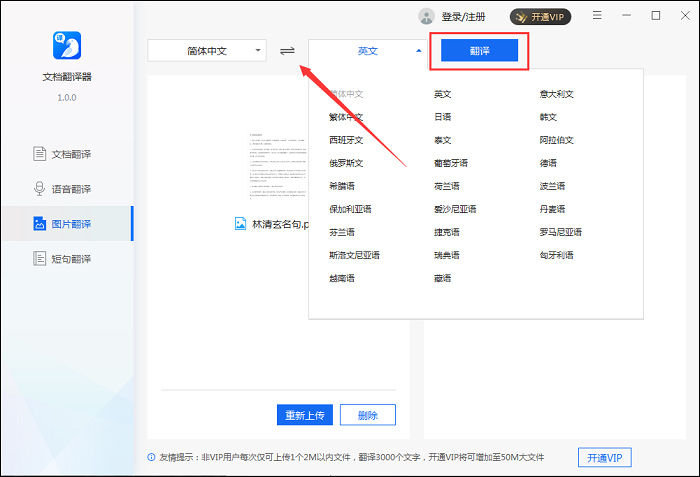Screen dimensions: 700x477
Task: Choose 韩文 in the language list
Action: tap(549, 117)
